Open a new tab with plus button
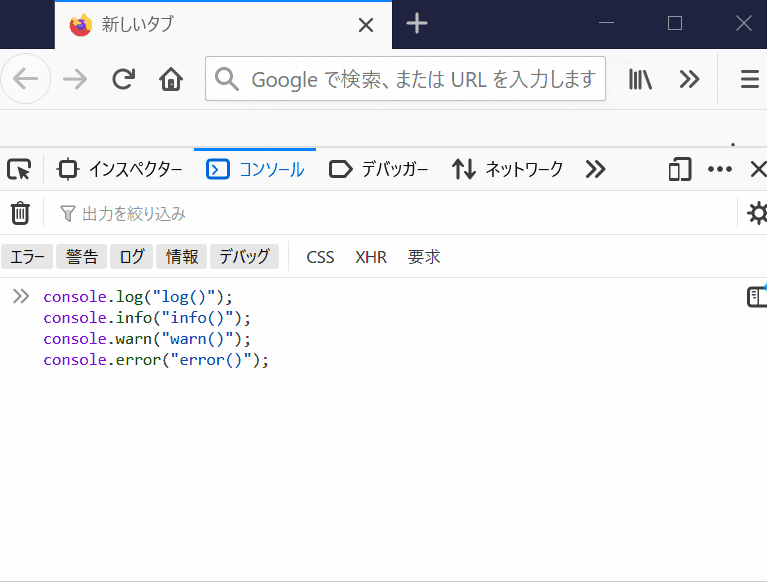767x582 pixels. pyautogui.click(x=417, y=23)
